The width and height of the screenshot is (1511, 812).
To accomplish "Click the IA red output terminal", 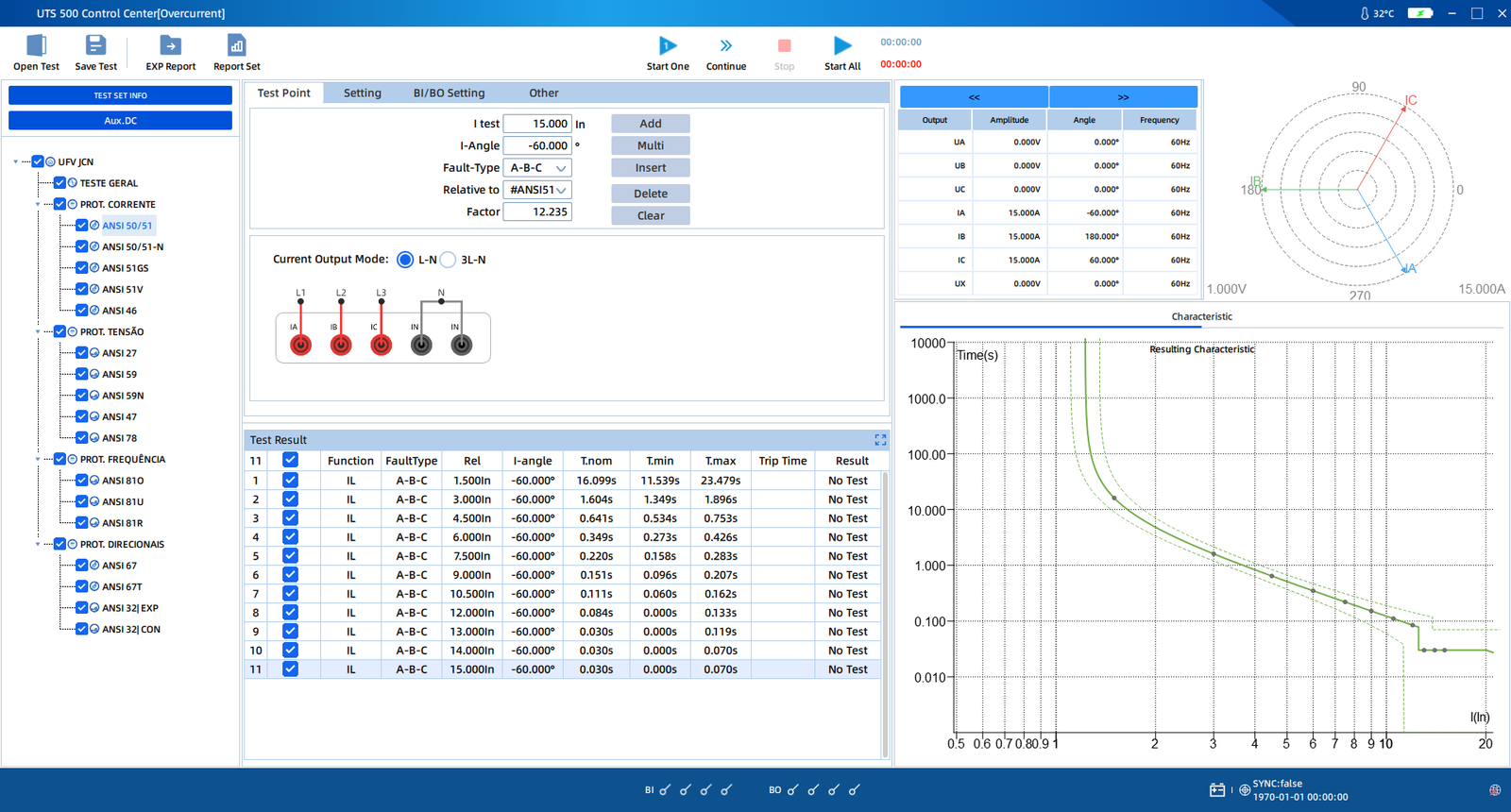I will click(300, 346).
